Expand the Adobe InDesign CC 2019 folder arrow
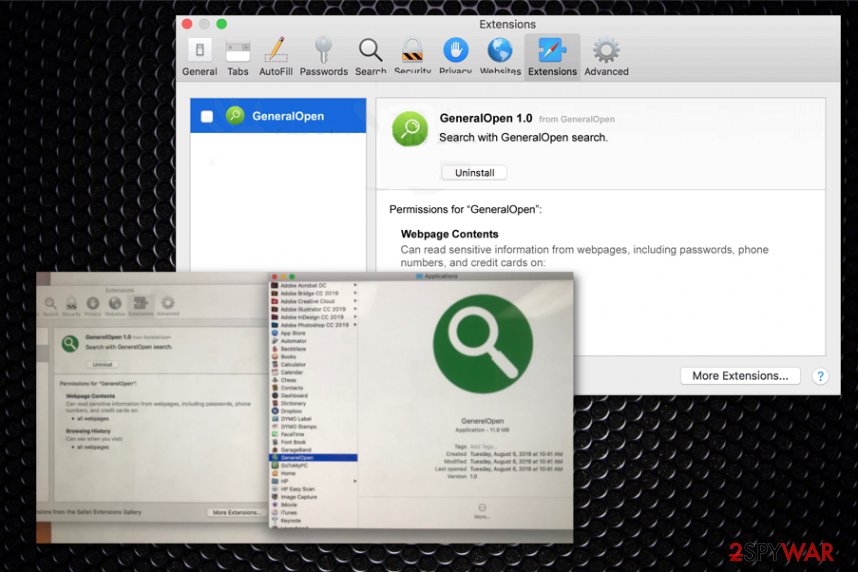 point(355,317)
